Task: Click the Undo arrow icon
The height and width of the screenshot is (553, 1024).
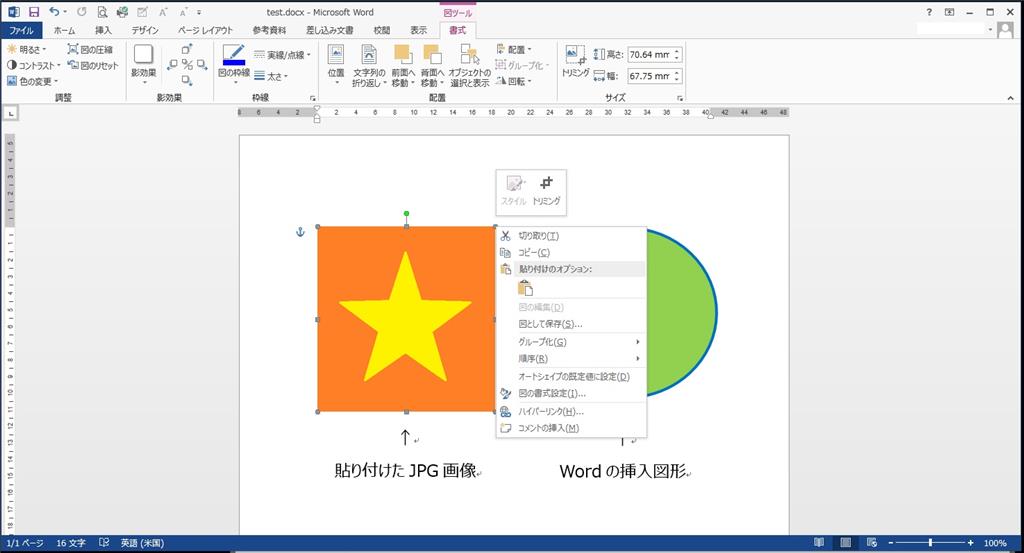Action: (x=54, y=12)
